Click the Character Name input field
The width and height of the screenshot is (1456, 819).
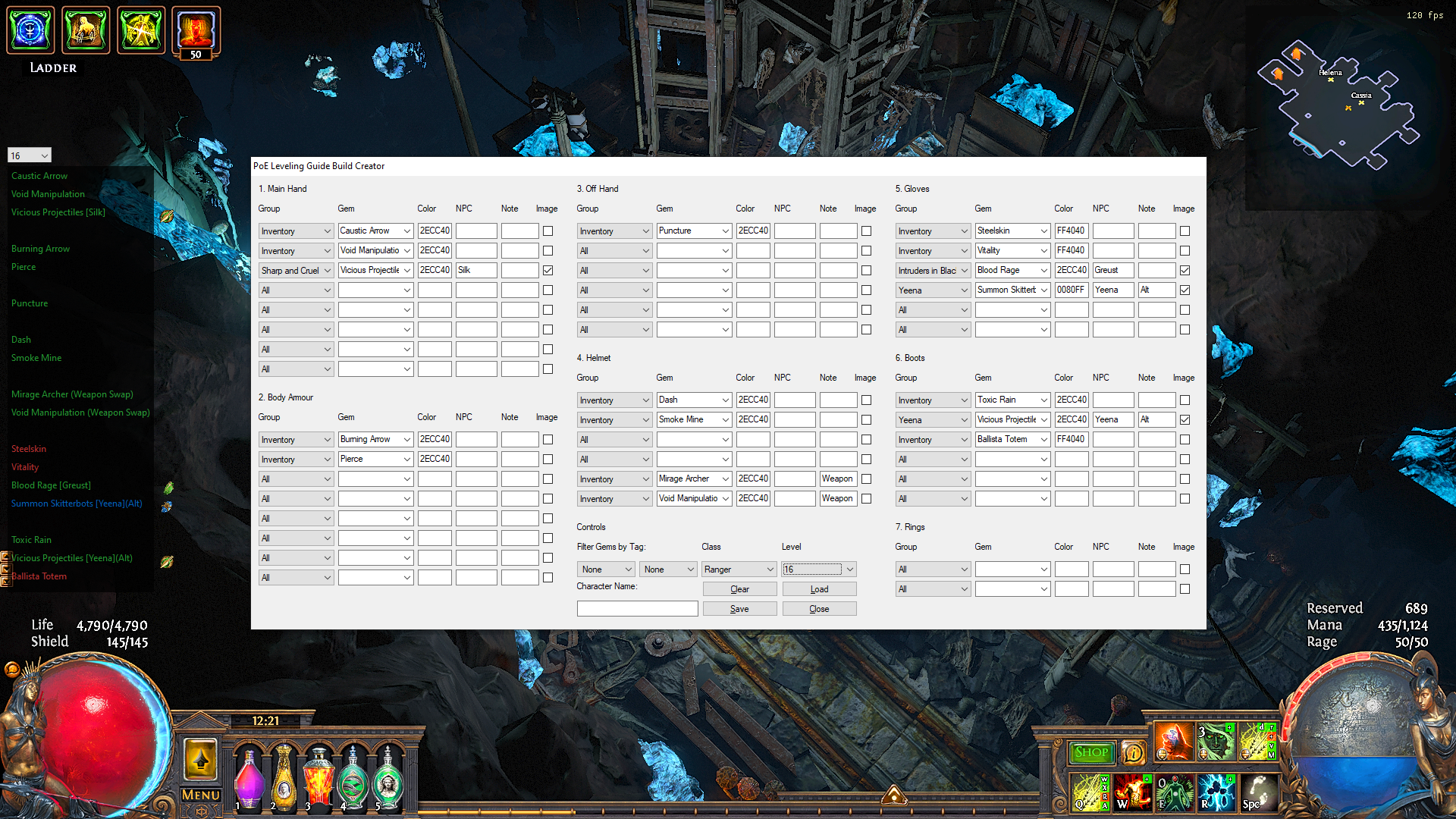pos(637,609)
